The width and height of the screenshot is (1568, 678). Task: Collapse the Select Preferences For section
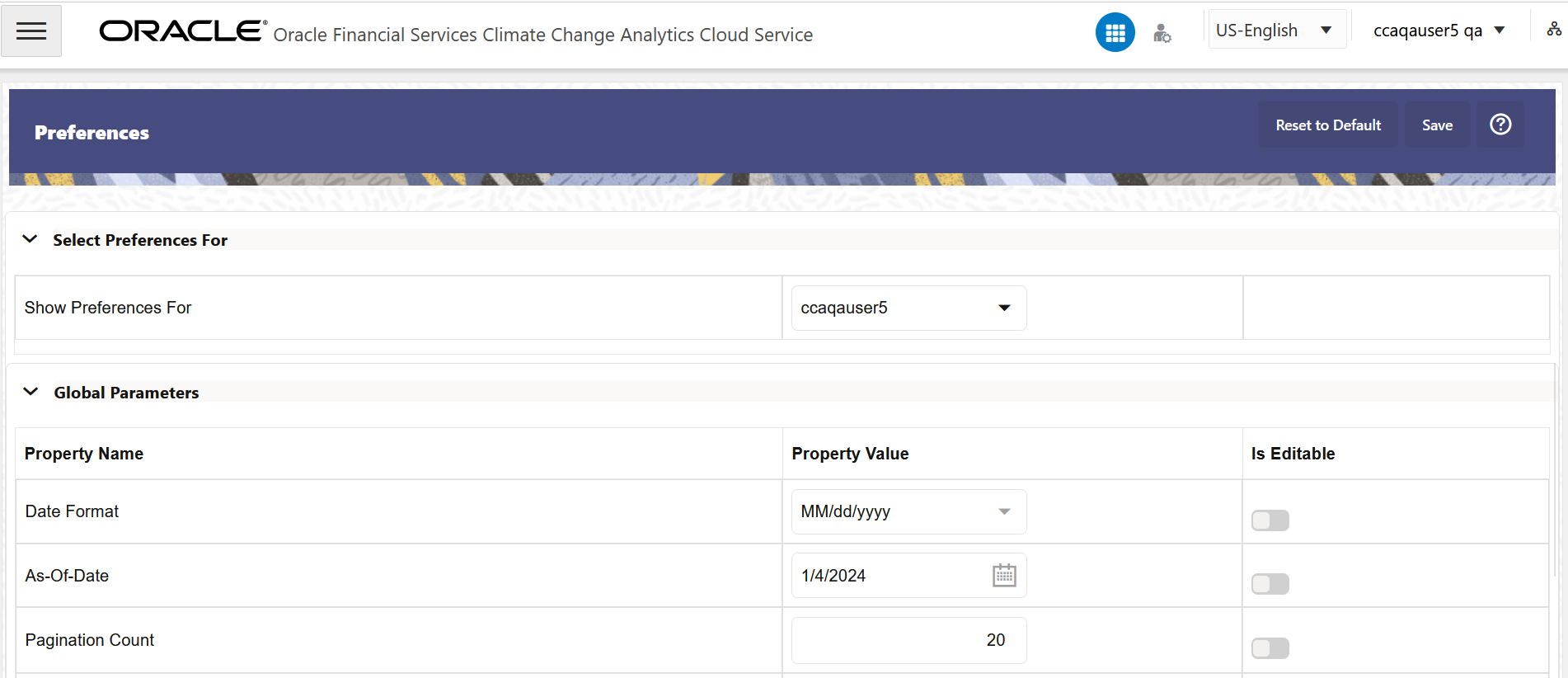[x=31, y=239]
